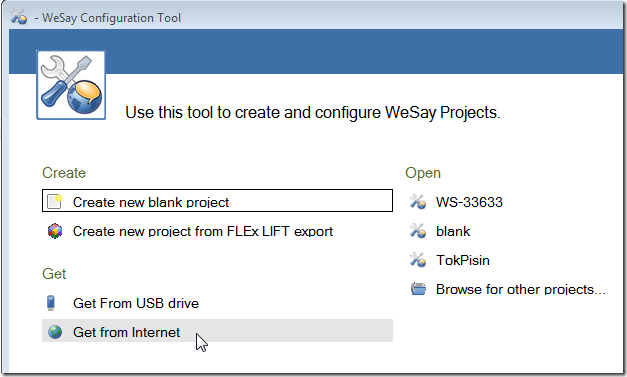The height and width of the screenshot is (377, 627).
Task: Select Create new blank project
Action: pyautogui.click(x=217, y=201)
